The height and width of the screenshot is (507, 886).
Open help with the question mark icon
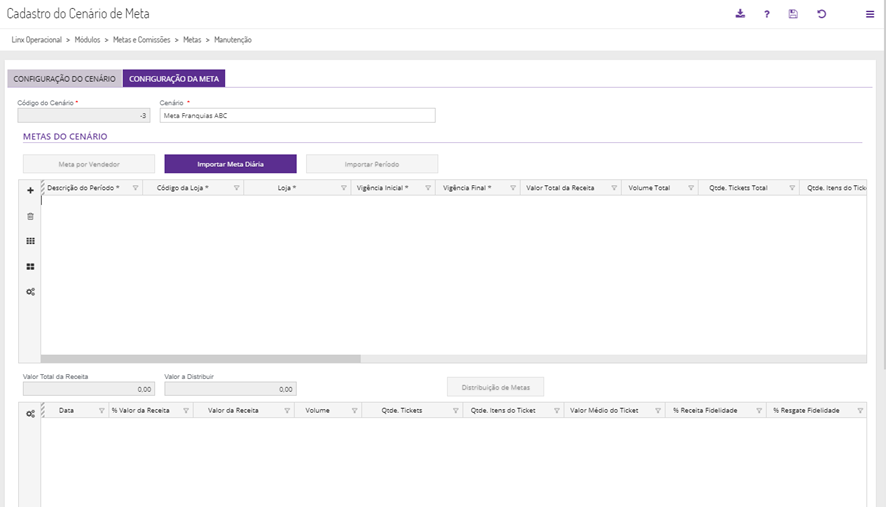pos(767,14)
